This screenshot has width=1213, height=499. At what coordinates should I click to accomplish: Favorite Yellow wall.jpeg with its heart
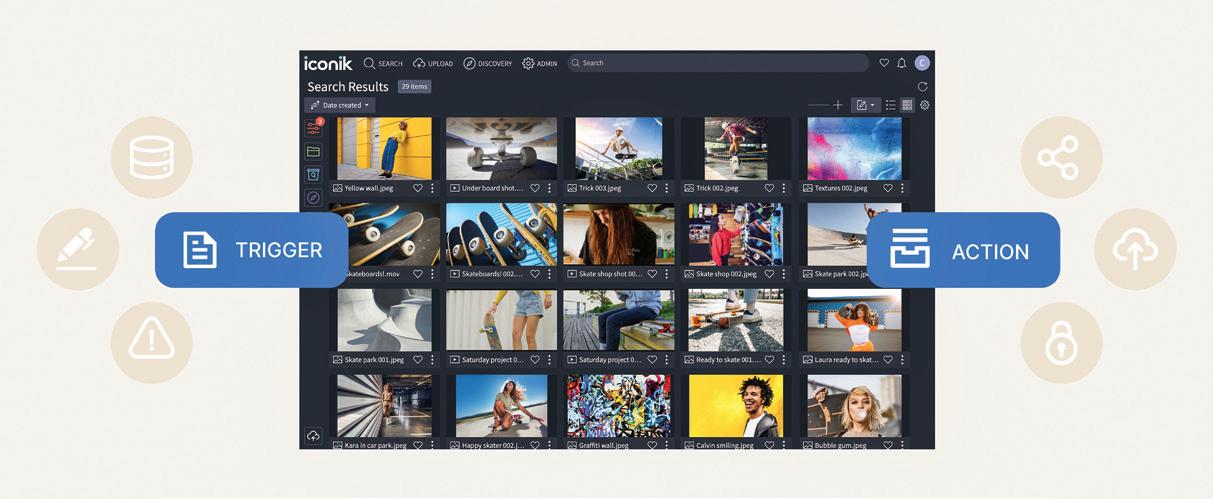[x=418, y=188]
